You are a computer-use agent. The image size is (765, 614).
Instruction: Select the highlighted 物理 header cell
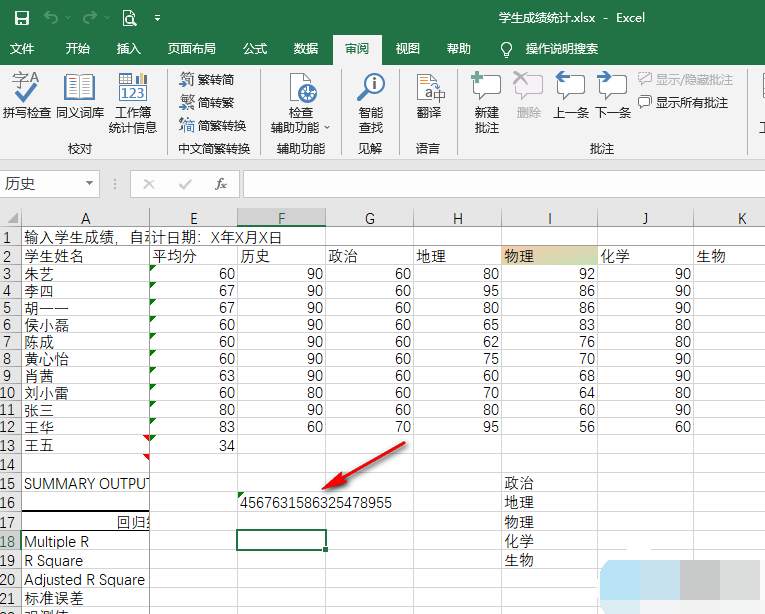[x=550, y=256]
